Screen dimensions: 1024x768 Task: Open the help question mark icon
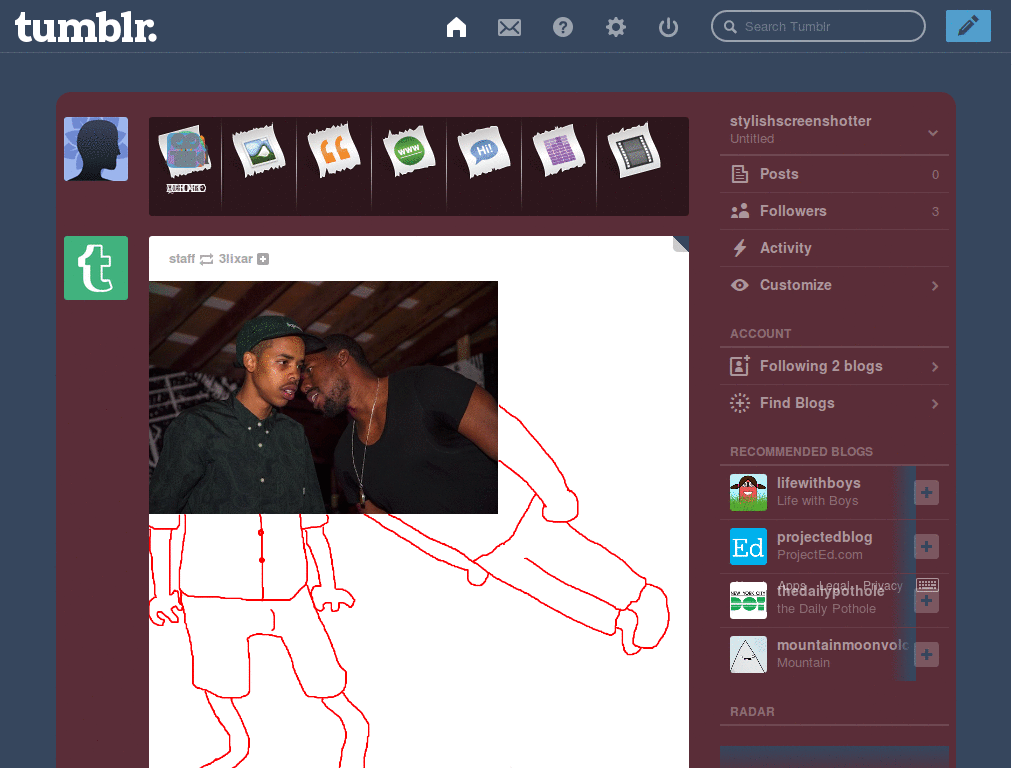pos(563,27)
